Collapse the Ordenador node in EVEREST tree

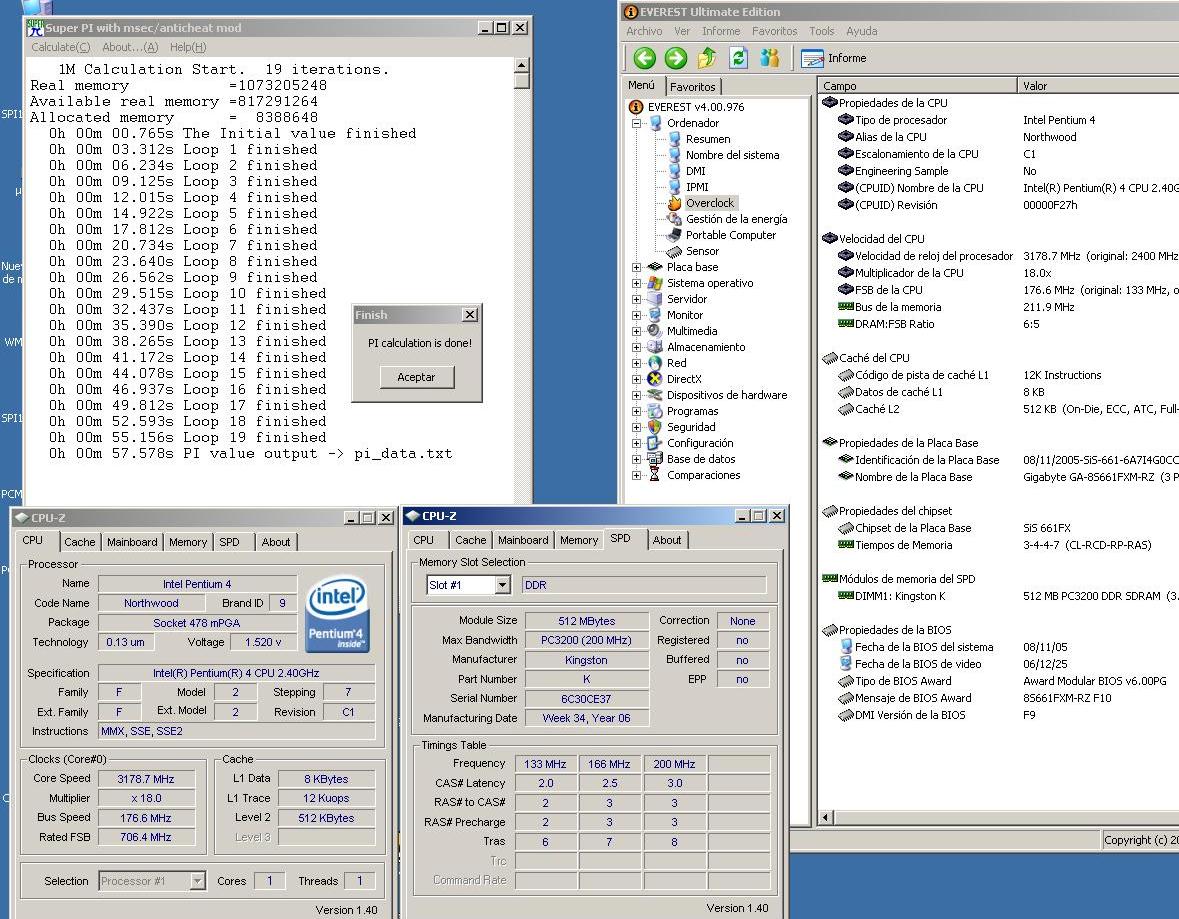coord(636,123)
